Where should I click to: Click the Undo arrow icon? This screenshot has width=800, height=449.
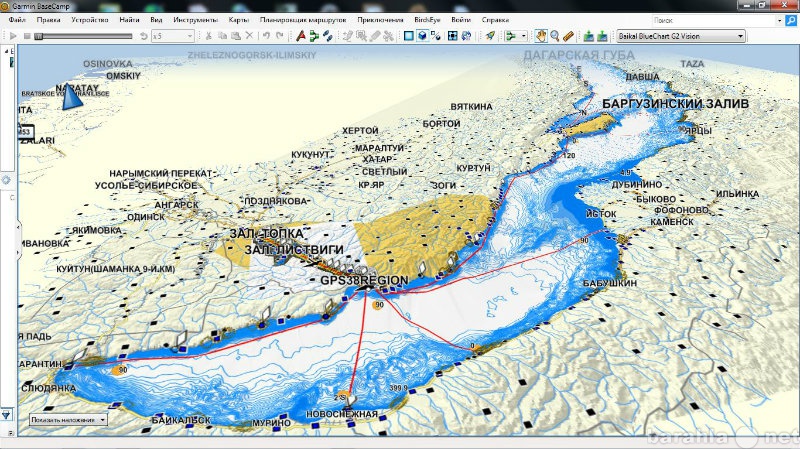tap(266, 36)
